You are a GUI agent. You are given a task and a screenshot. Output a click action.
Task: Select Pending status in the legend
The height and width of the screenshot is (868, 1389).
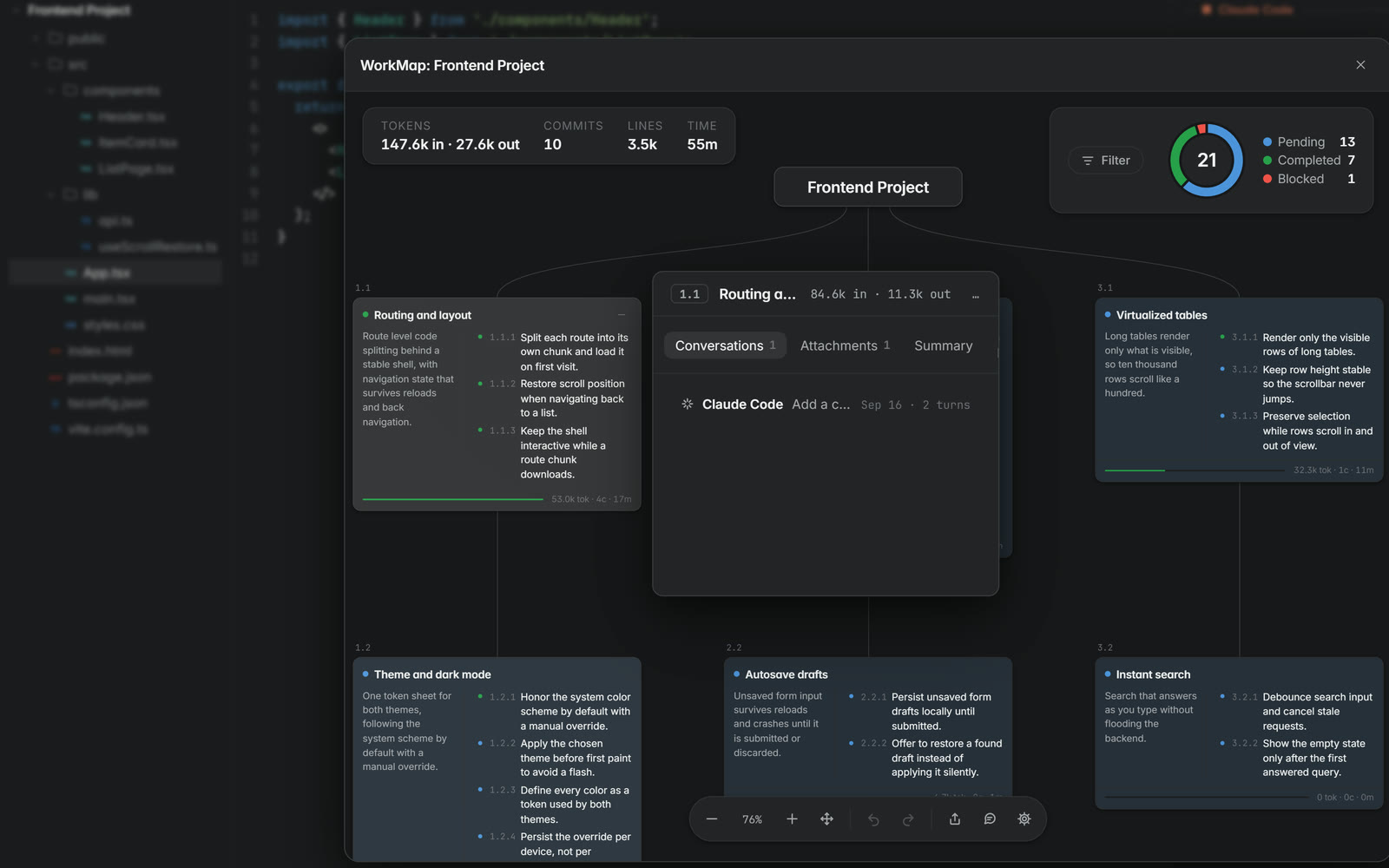1309,141
